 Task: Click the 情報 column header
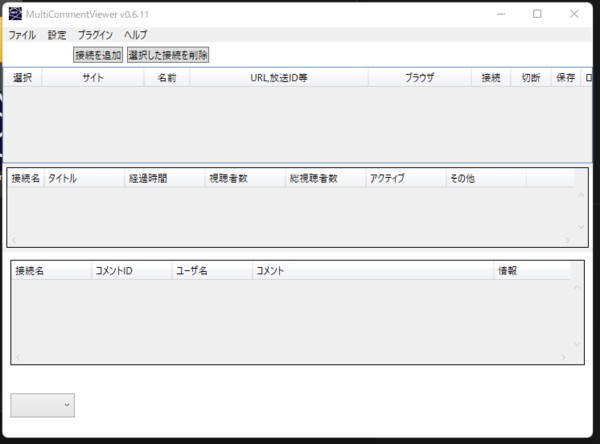point(532,271)
